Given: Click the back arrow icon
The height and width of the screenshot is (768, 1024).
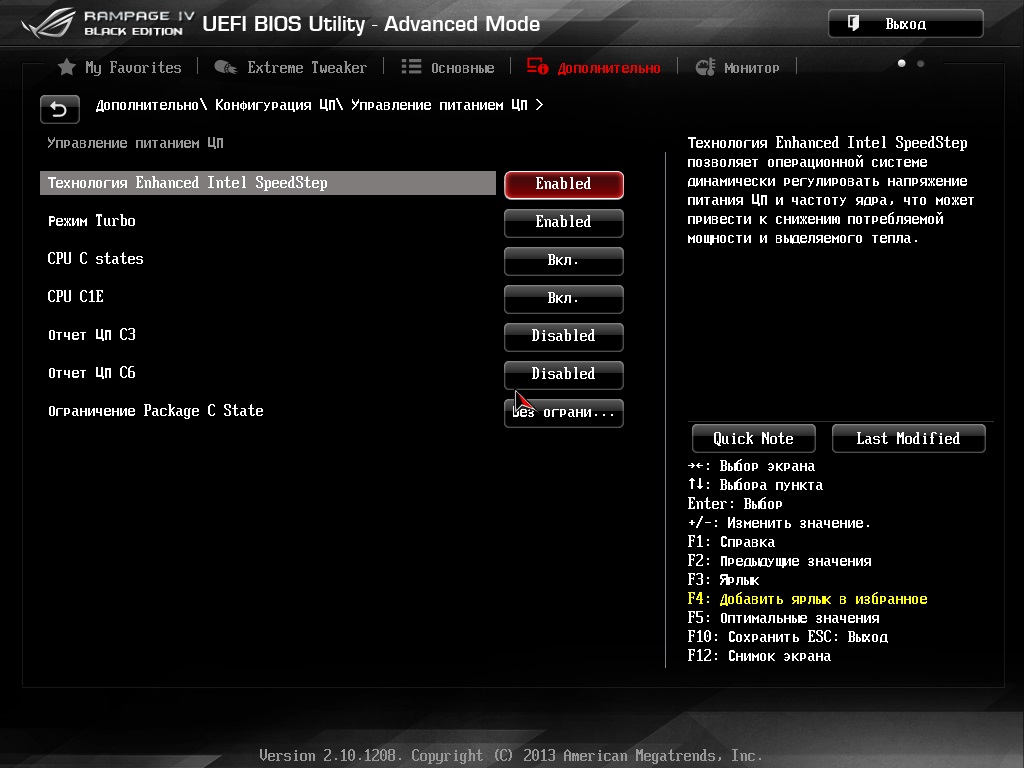Looking at the screenshot, I should tap(59, 109).
